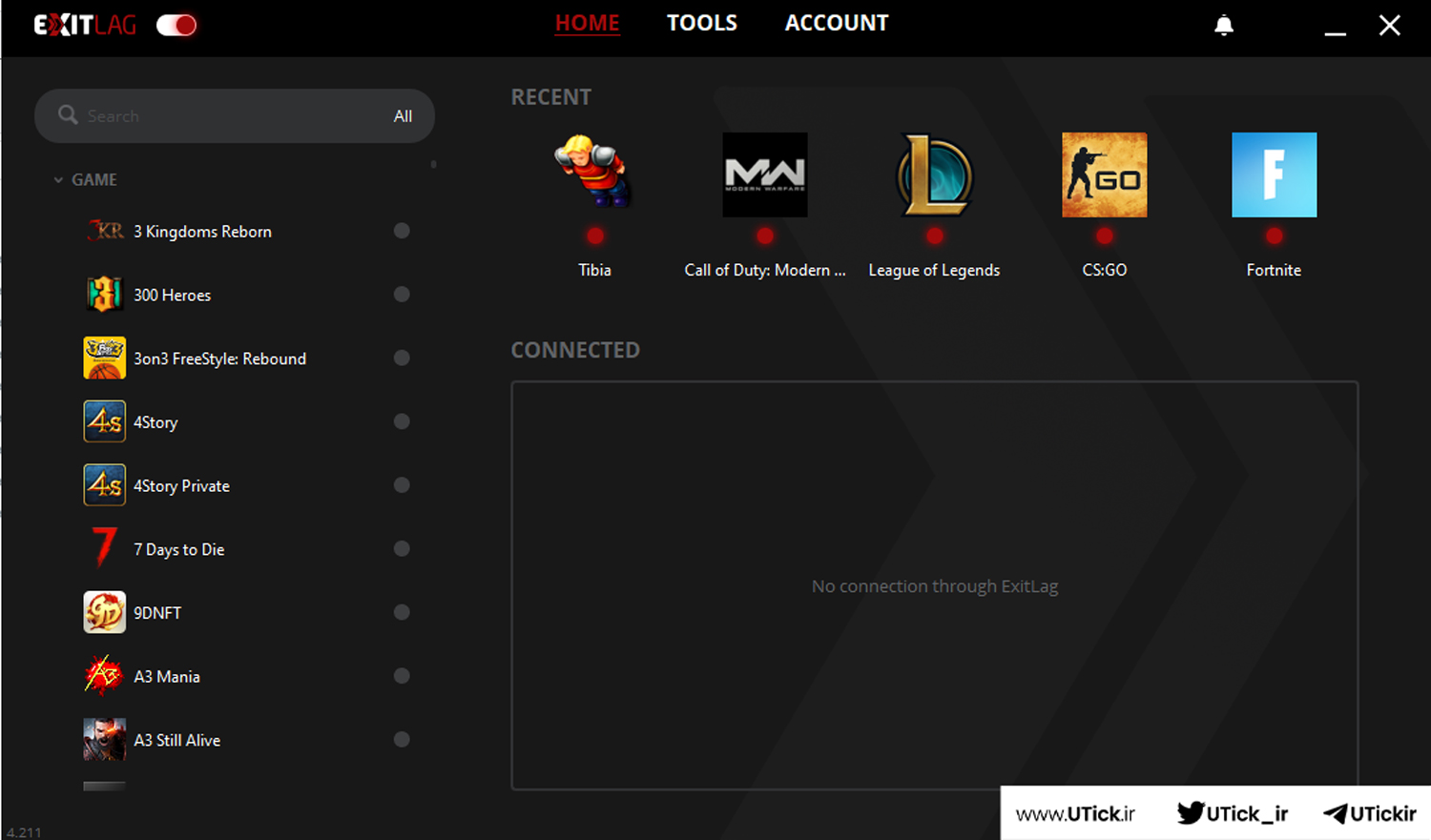The width and height of the screenshot is (1431, 840).
Task: Toggle status dot for A3 Mania
Action: click(402, 676)
